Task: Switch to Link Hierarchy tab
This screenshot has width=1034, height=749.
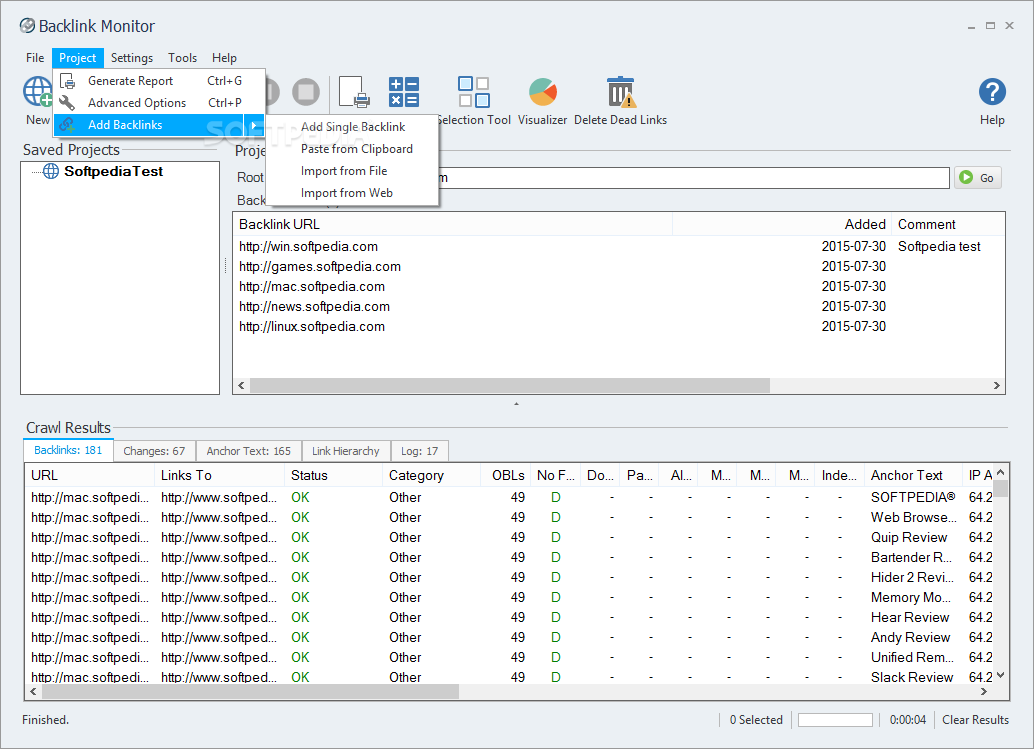Action: click(346, 451)
